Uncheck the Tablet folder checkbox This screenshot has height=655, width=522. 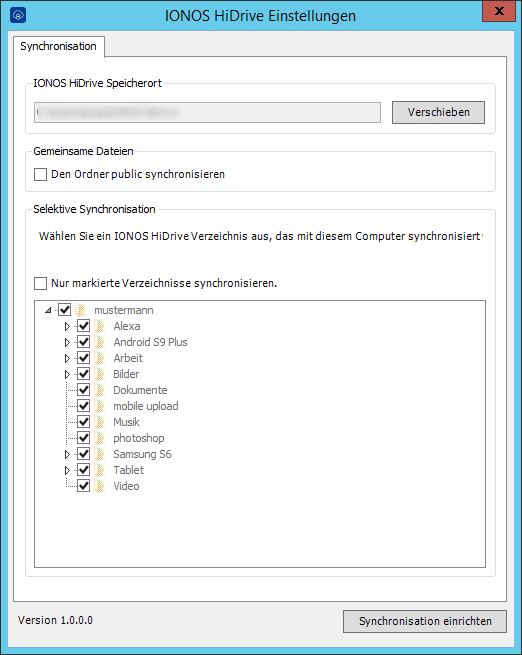pos(84,470)
